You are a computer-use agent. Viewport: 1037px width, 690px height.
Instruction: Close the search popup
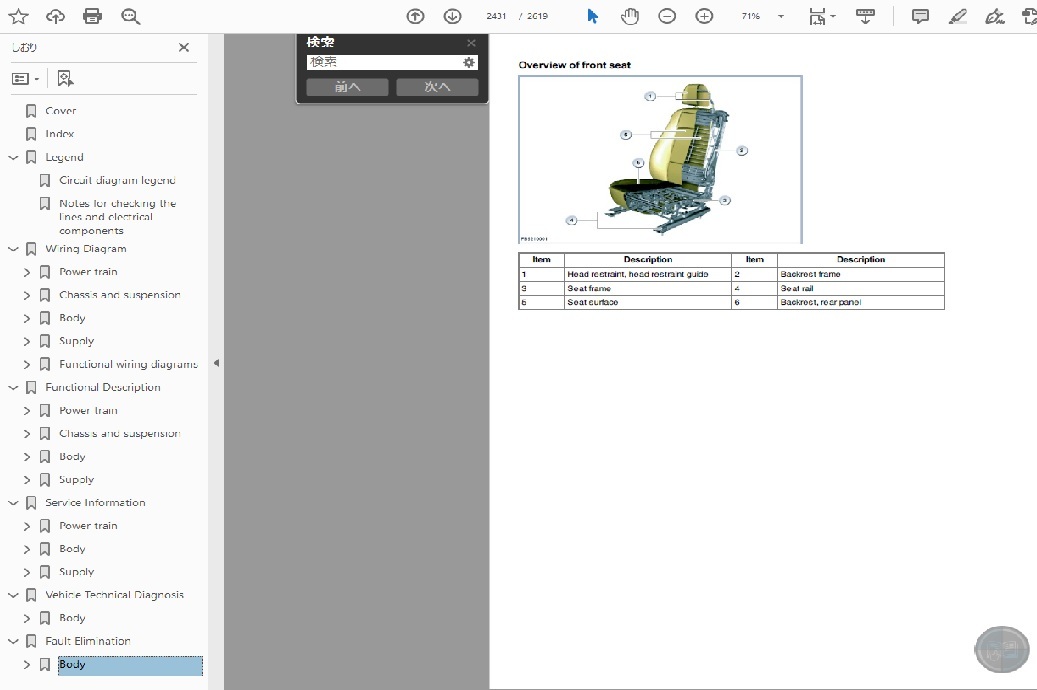click(471, 43)
